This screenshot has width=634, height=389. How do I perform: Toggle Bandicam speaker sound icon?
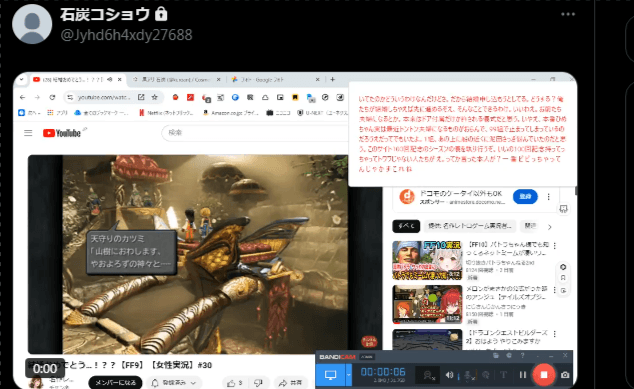click(449, 376)
